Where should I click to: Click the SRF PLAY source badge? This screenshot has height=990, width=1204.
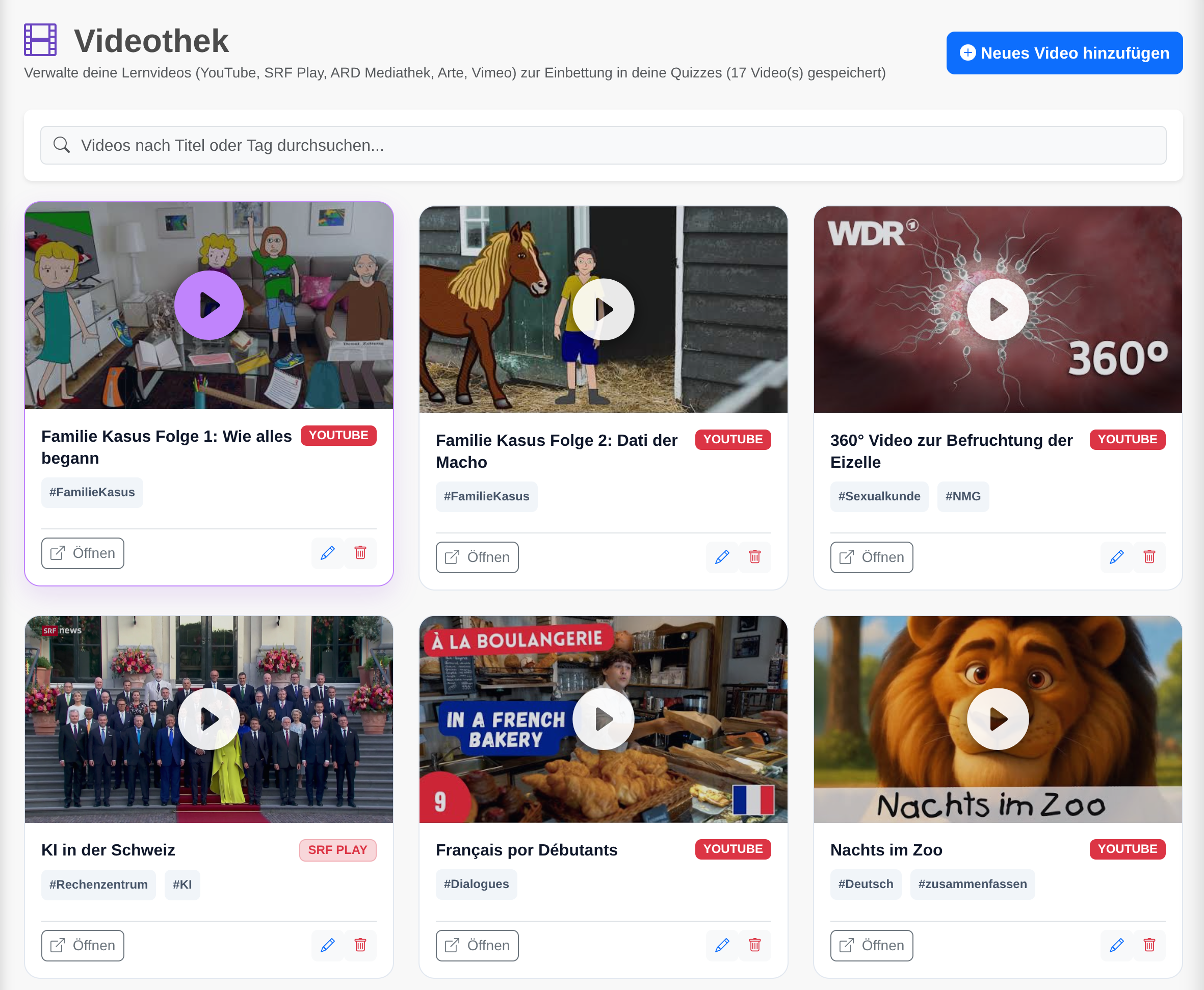(338, 850)
